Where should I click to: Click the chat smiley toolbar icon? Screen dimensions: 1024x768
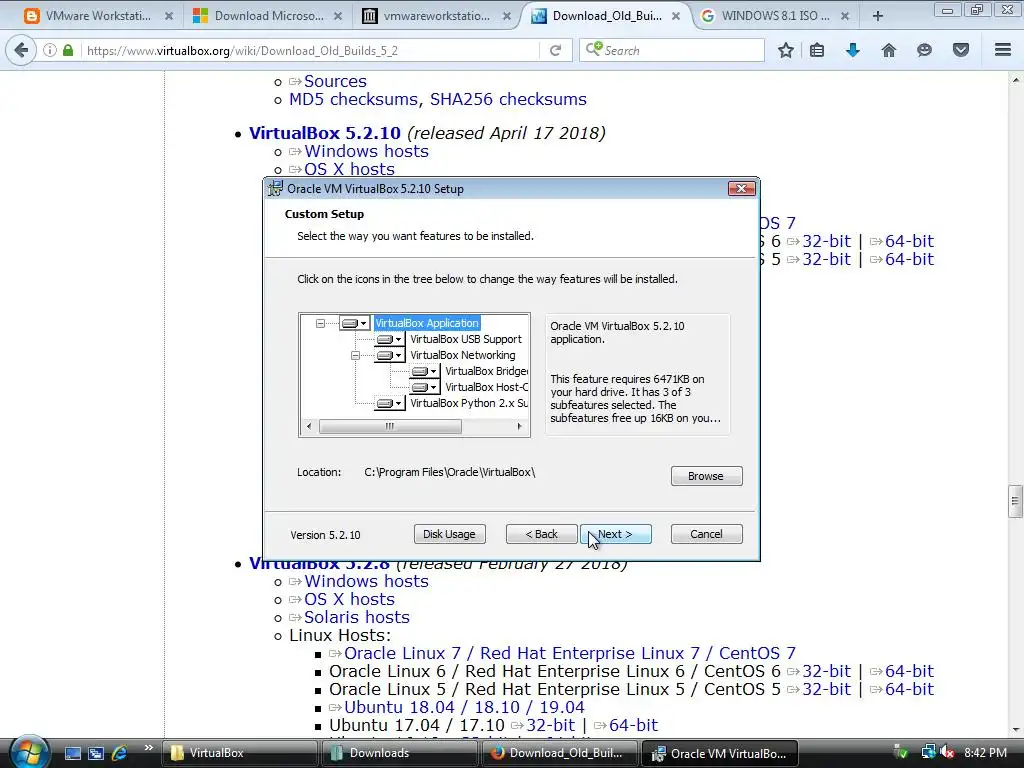pos(924,50)
